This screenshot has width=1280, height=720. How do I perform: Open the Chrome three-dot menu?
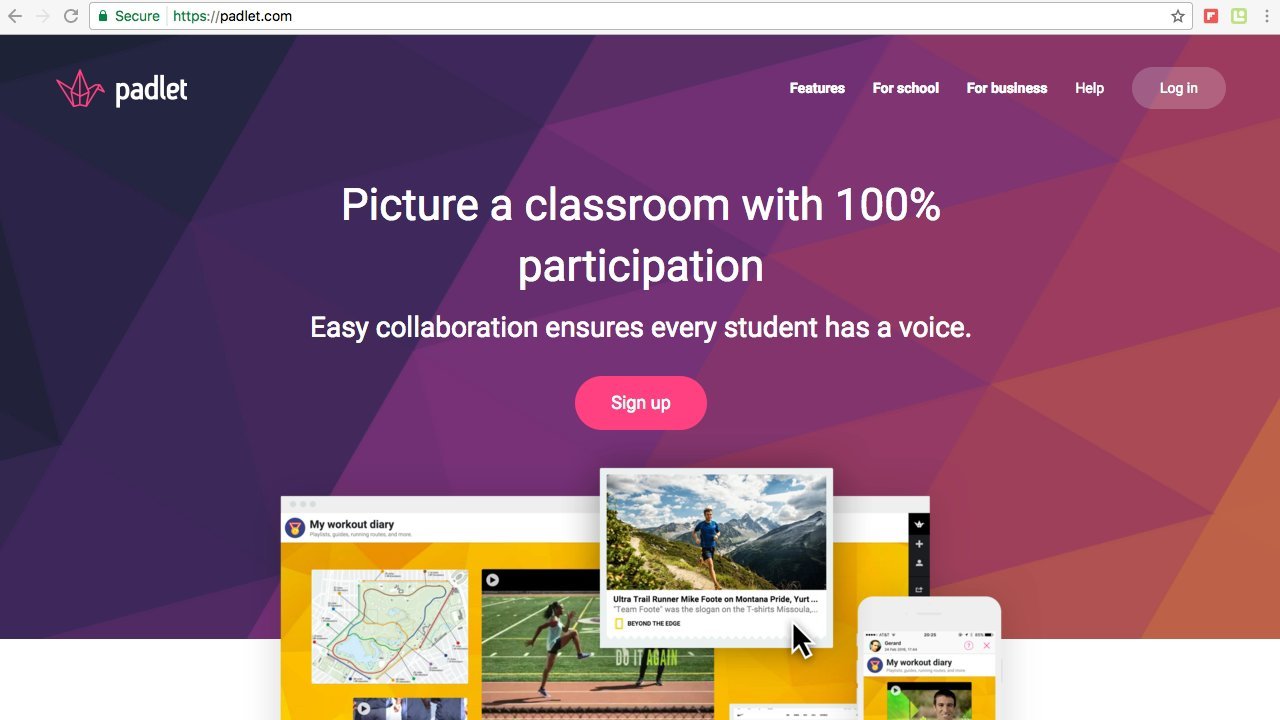(x=1268, y=15)
